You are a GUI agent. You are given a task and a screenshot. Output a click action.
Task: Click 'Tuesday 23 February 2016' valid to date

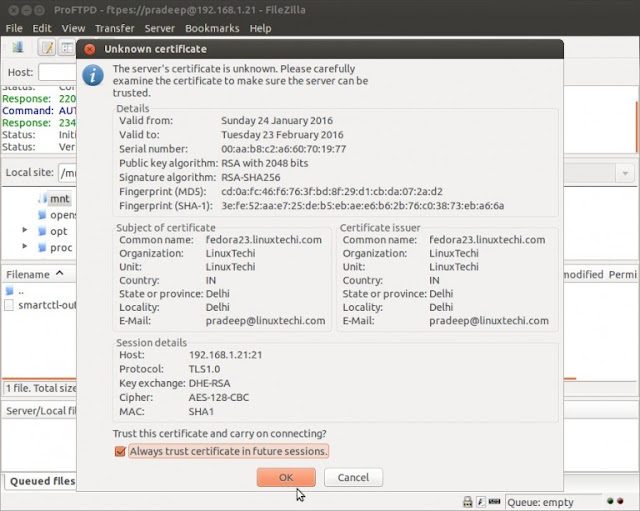pyautogui.click(x=282, y=135)
